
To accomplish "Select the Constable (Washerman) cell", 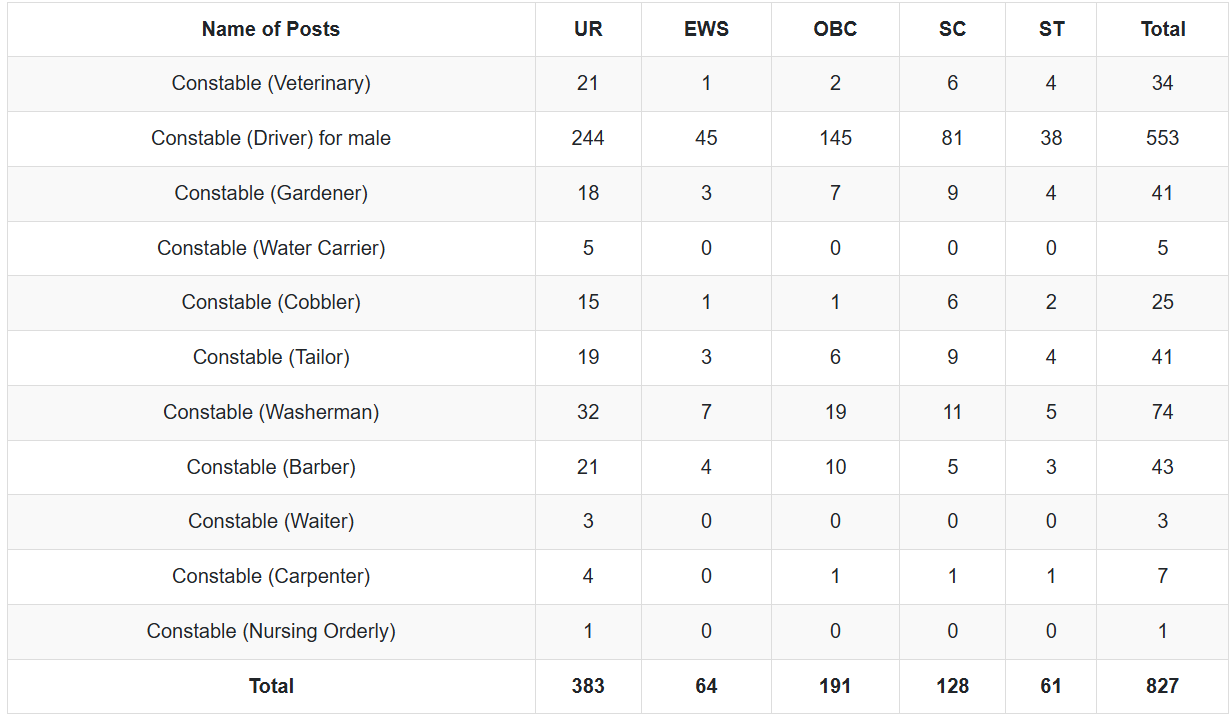I will (271, 412).
